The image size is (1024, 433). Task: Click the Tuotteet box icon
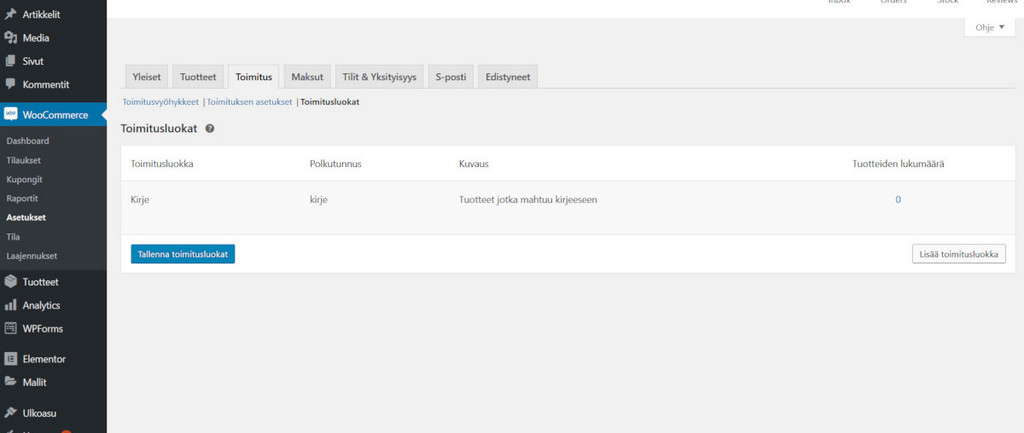tap(10, 282)
